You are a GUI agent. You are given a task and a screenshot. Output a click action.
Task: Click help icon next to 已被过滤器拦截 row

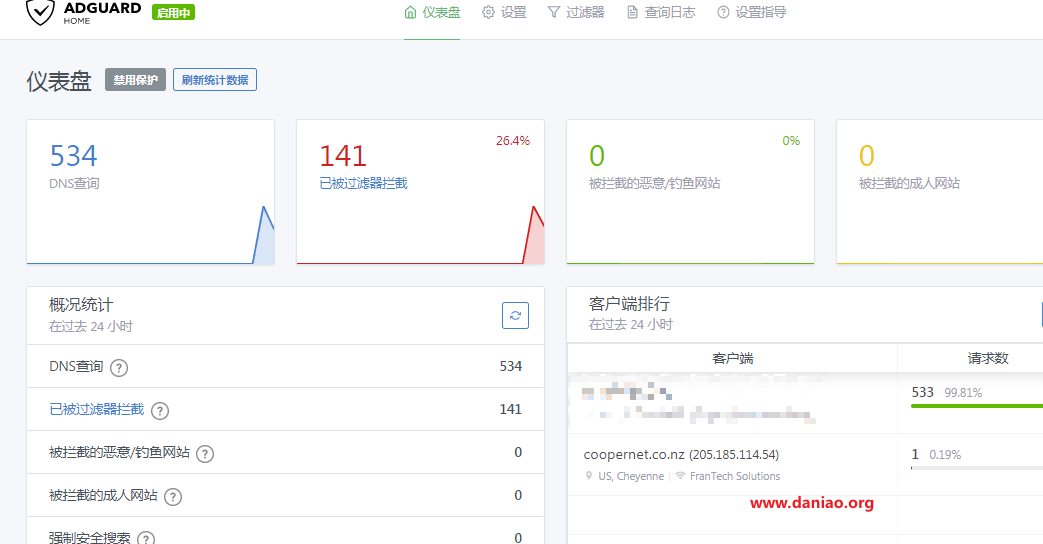[x=160, y=411]
